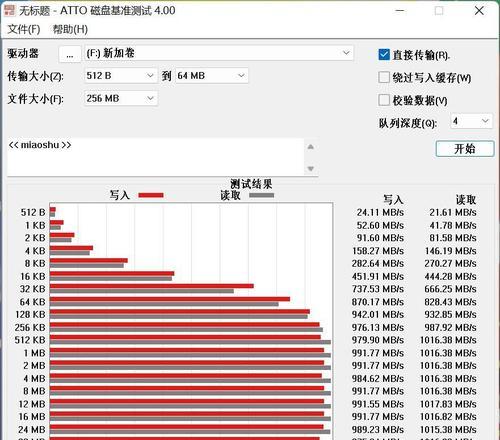Enable the 绕过写入缓存 checkbox
The height and width of the screenshot is (440, 500).
384,77
